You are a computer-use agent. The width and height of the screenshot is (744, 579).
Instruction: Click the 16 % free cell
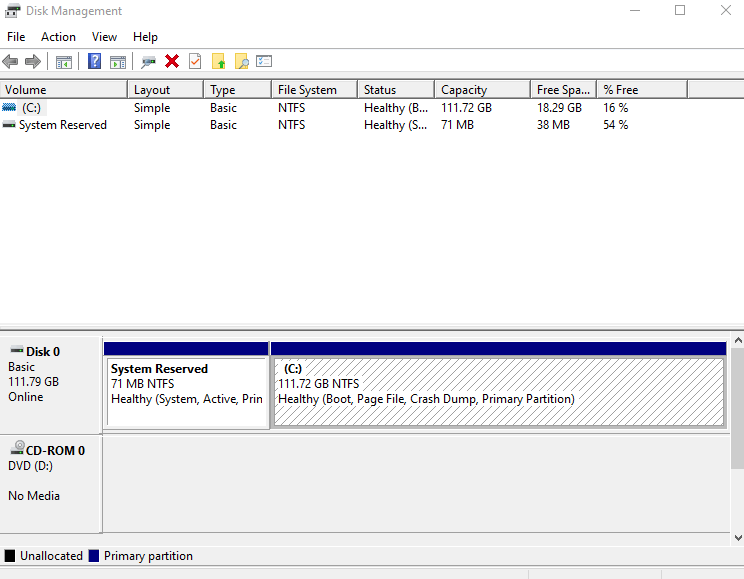pos(615,108)
